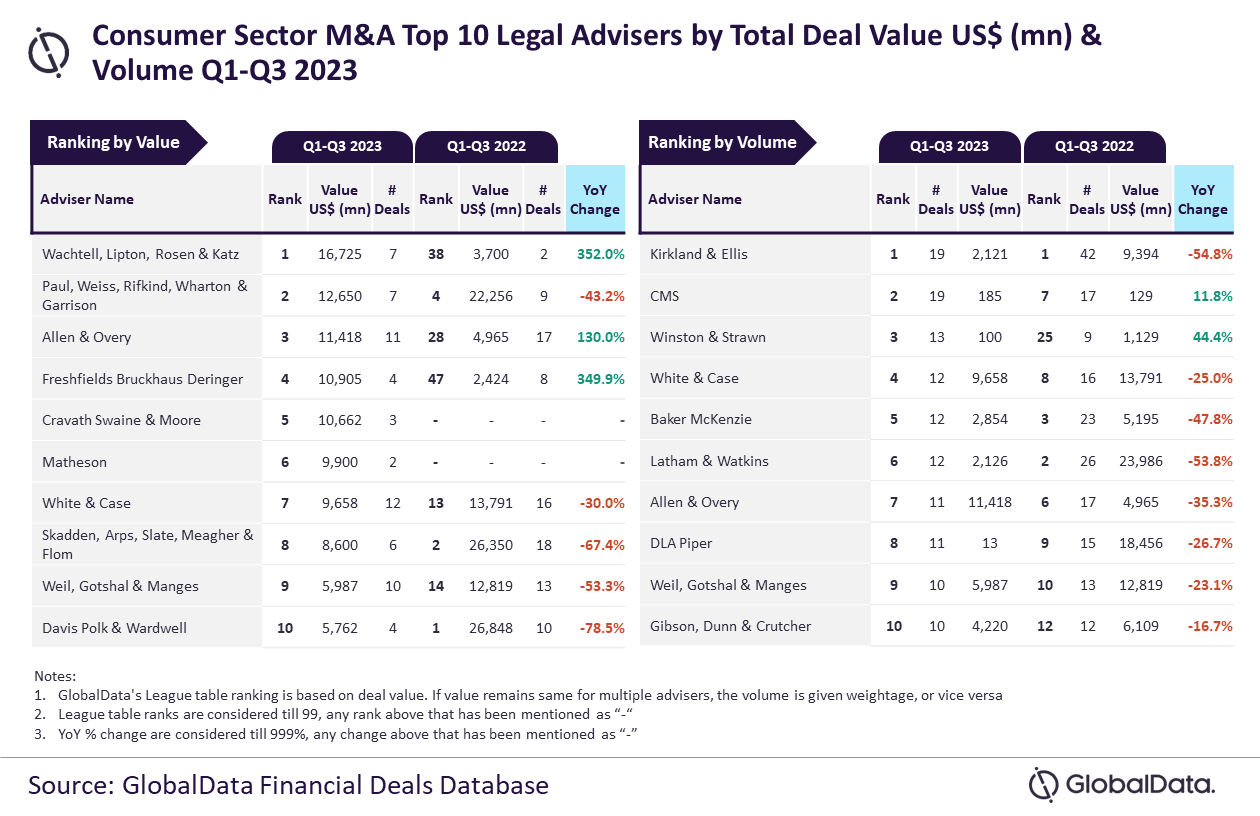This screenshot has width=1260, height=816.
Task: Click the YoY Change column header in the value table
Action: point(595,199)
